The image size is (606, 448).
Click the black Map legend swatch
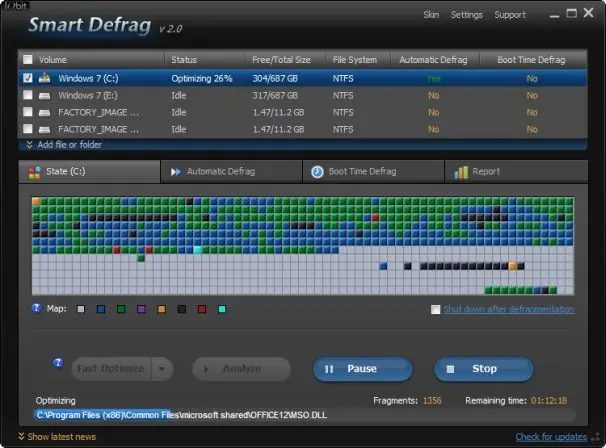(x=182, y=309)
